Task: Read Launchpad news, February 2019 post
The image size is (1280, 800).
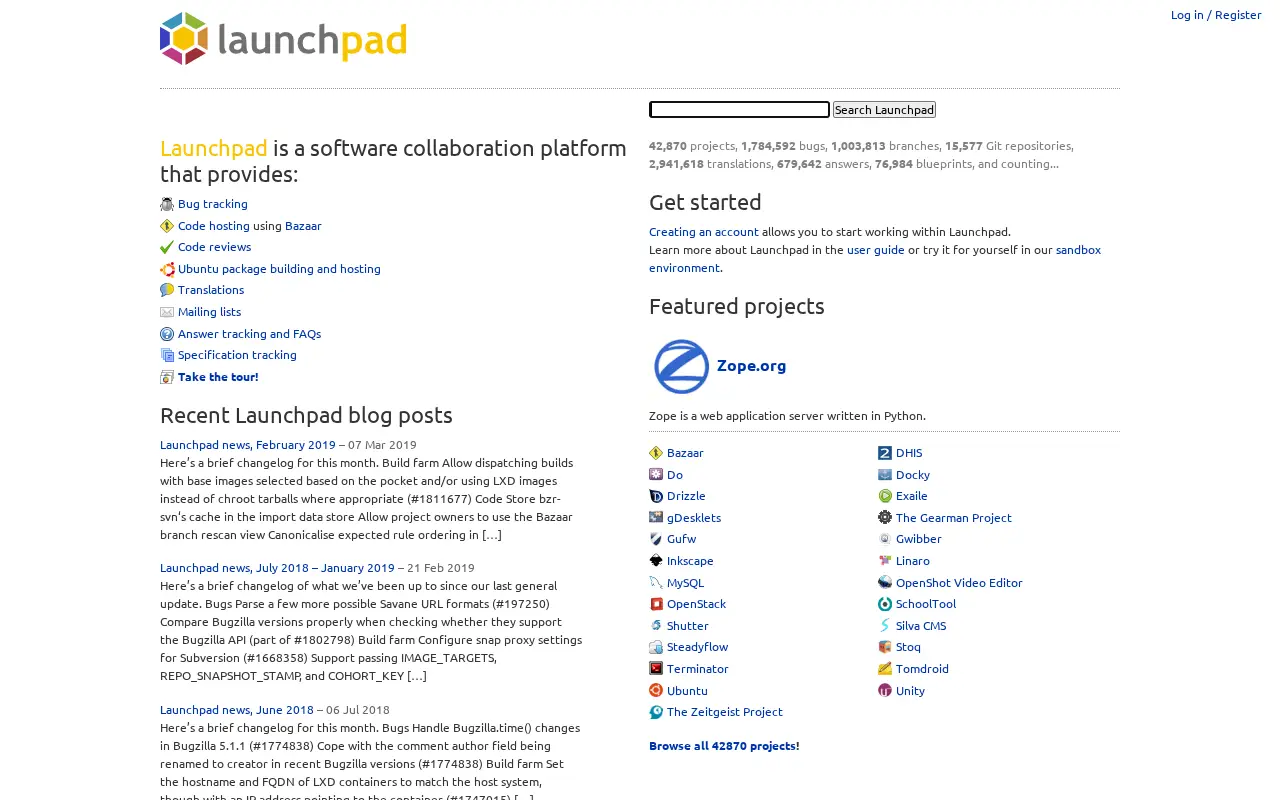Action: [x=248, y=445]
